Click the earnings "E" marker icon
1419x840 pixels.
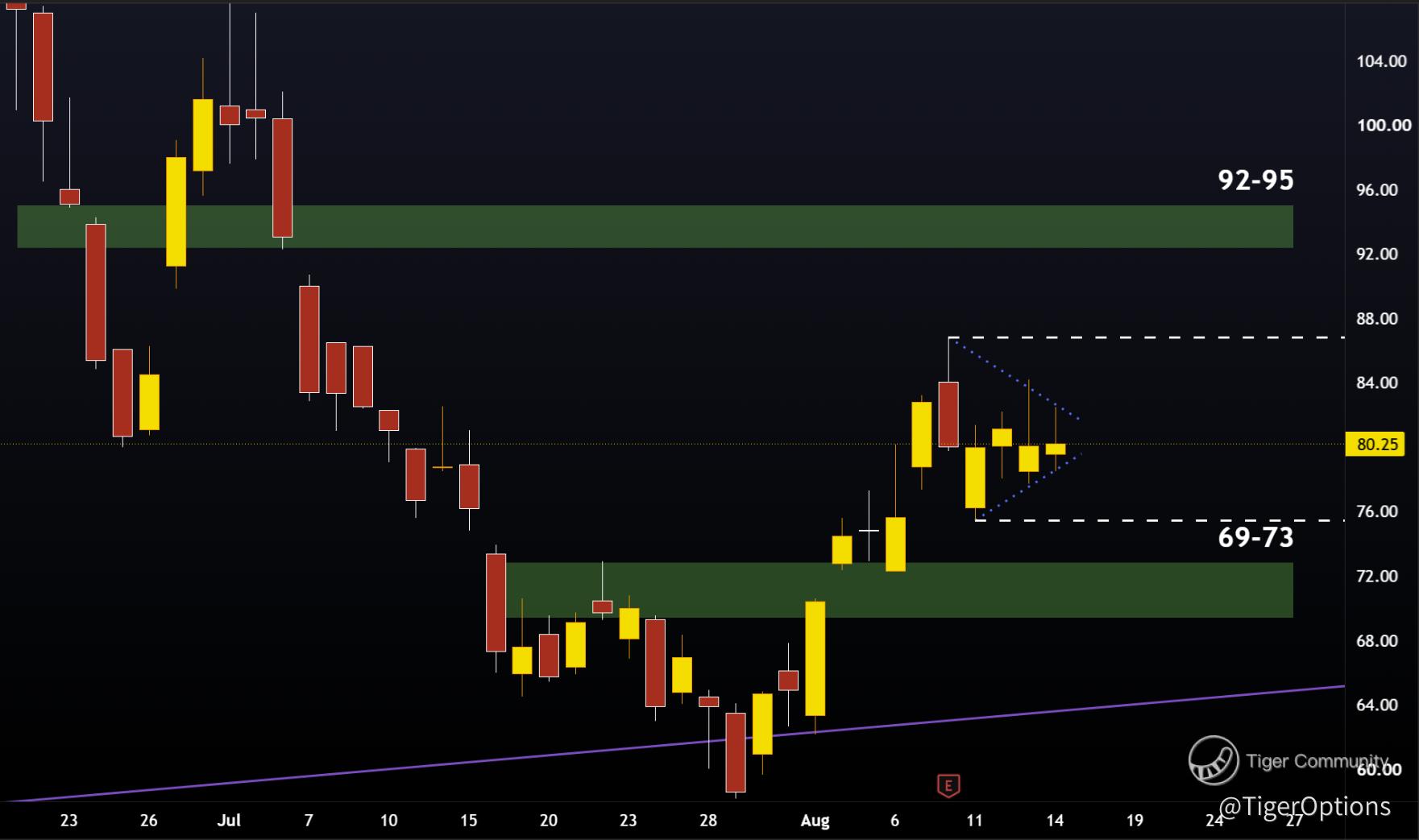[x=948, y=785]
